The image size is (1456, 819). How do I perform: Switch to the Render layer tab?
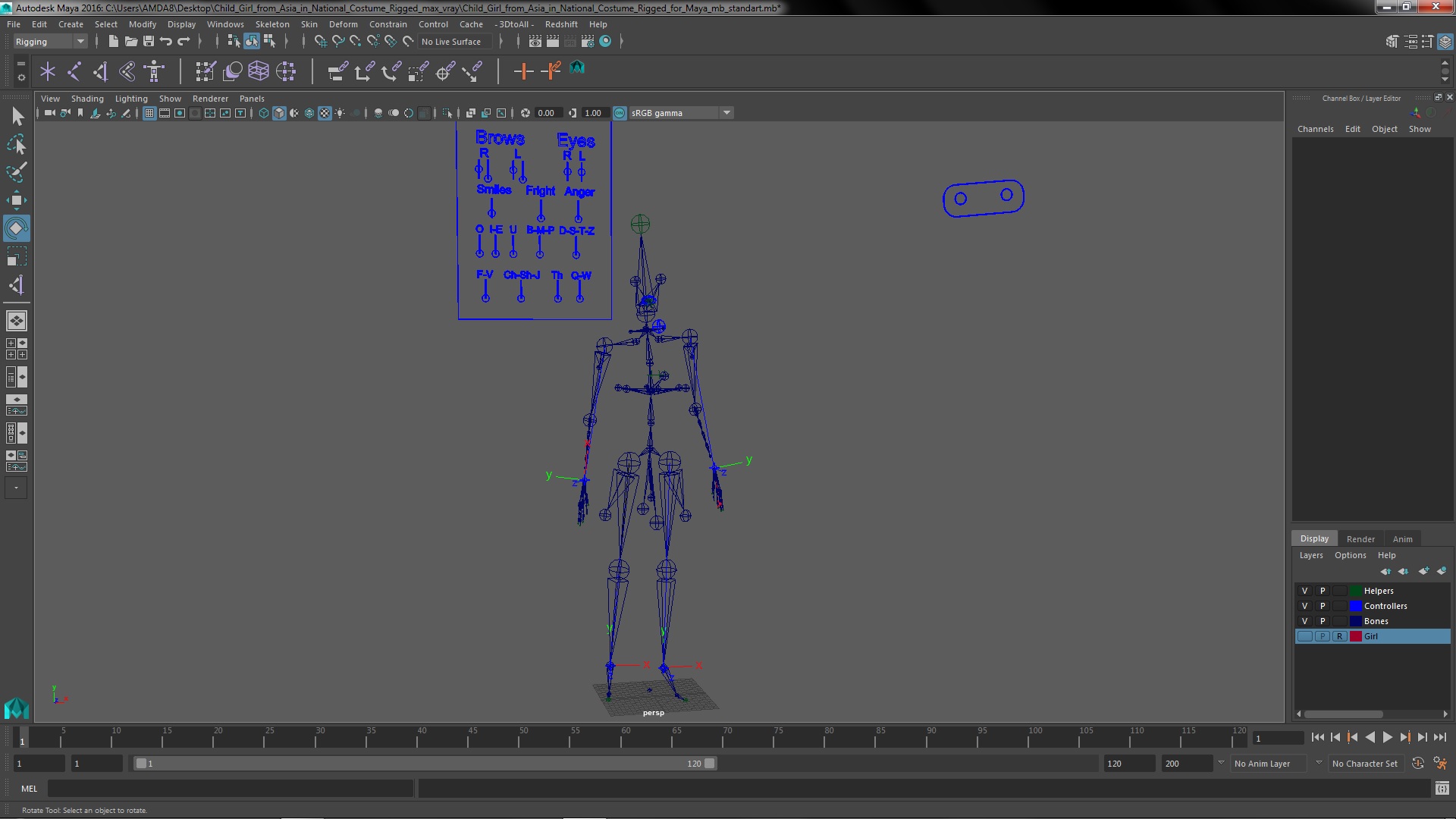1360,539
